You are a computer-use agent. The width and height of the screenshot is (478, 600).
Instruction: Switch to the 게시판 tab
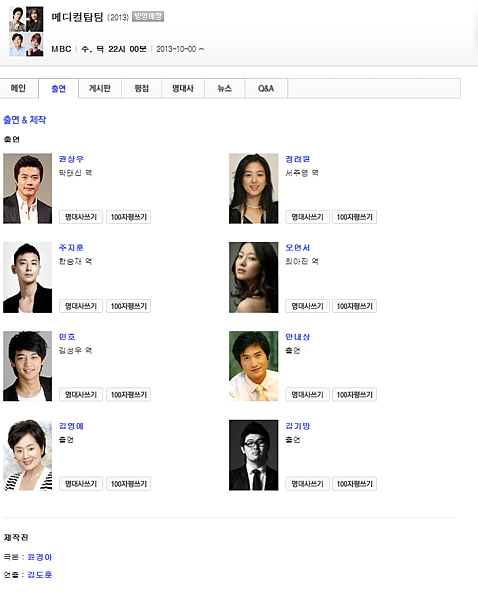tap(100, 88)
